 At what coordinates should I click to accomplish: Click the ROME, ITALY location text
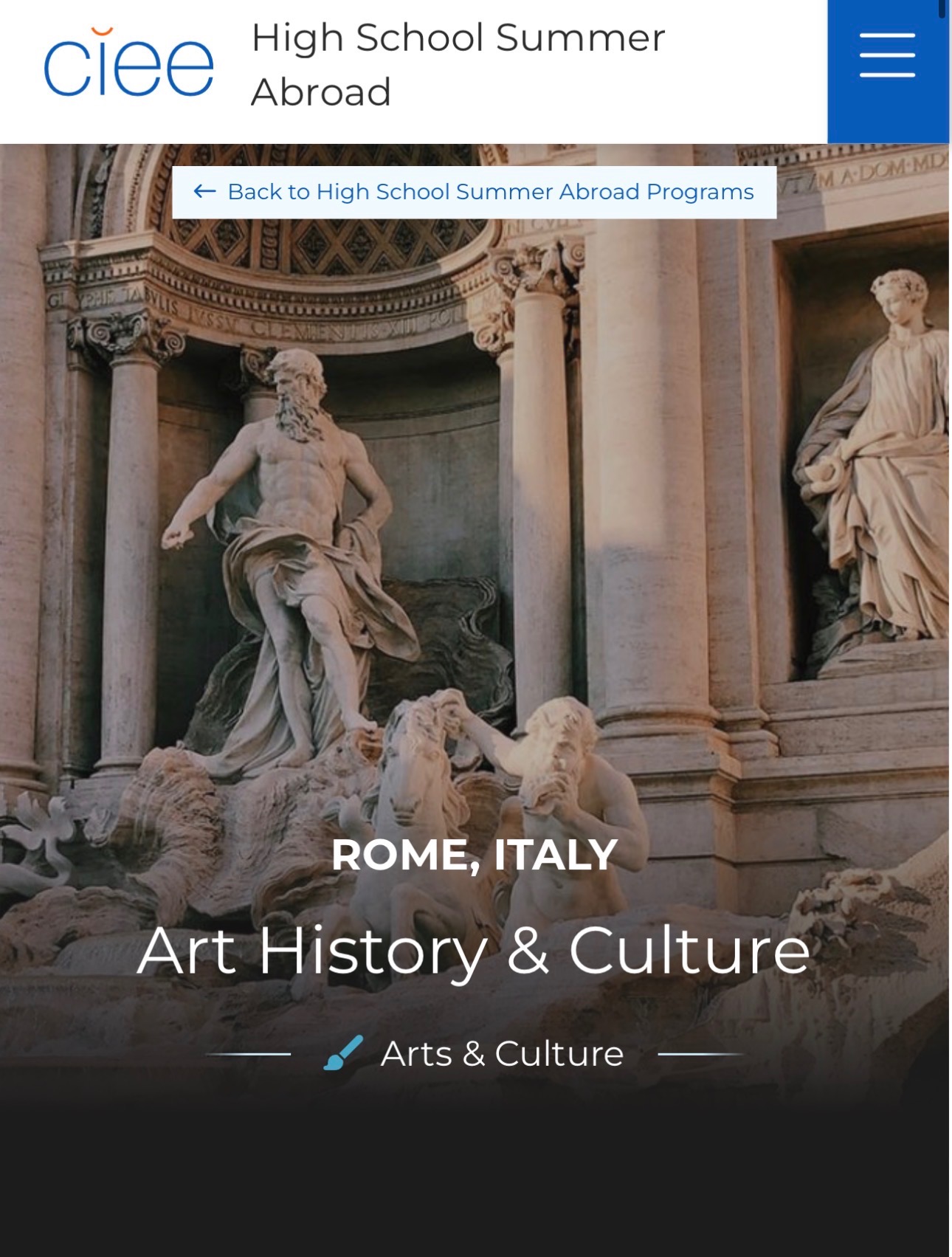pyautogui.click(x=474, y=855)
